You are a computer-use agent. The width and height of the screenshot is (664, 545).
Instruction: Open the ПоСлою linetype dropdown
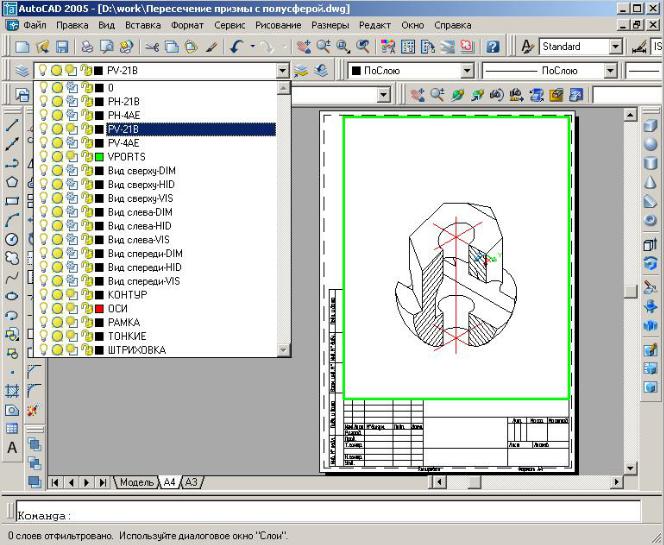click(610, 71)
